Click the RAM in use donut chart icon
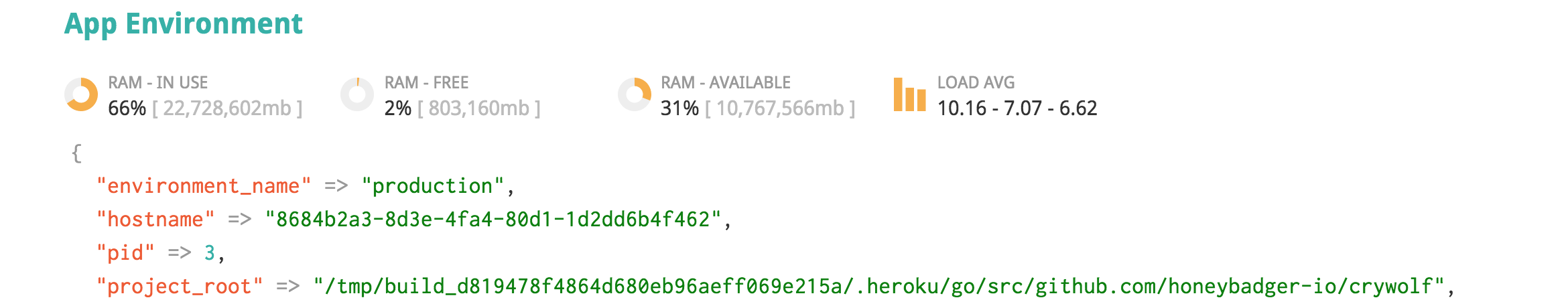 pyautogui.click(x=82, y=94)
